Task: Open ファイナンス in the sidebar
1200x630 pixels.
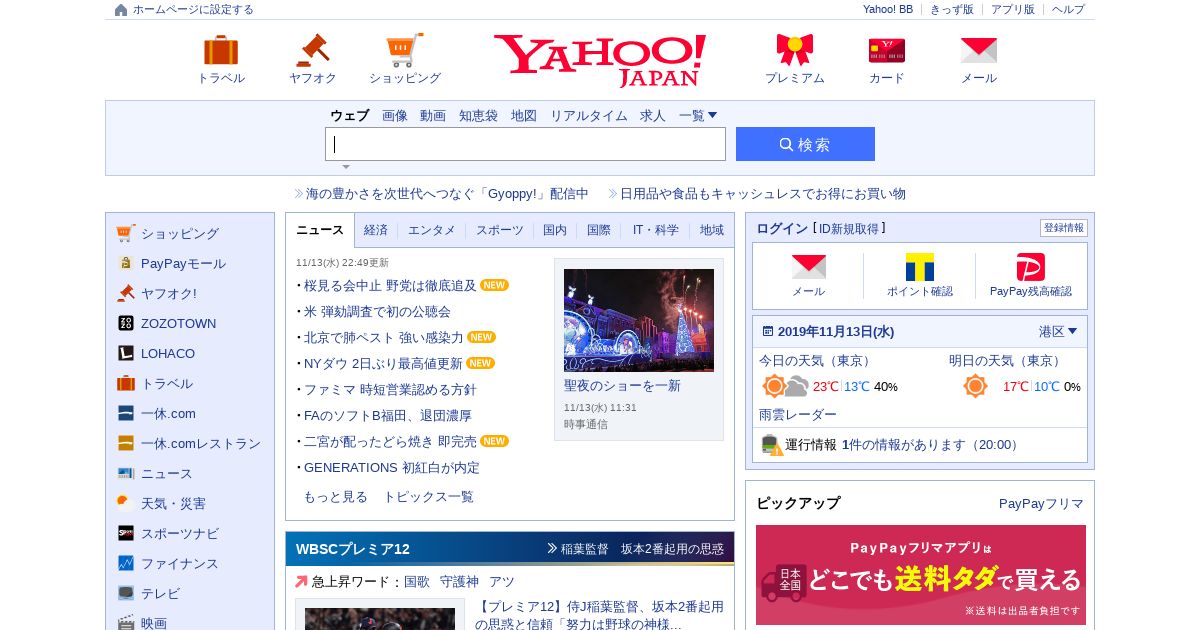Action: (180, 563)
